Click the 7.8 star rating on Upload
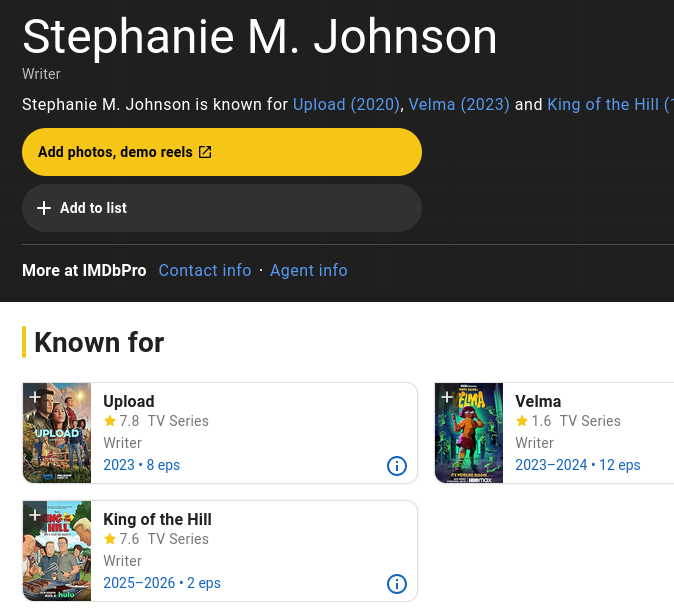 pyautogui.click(x=121, y=421)
